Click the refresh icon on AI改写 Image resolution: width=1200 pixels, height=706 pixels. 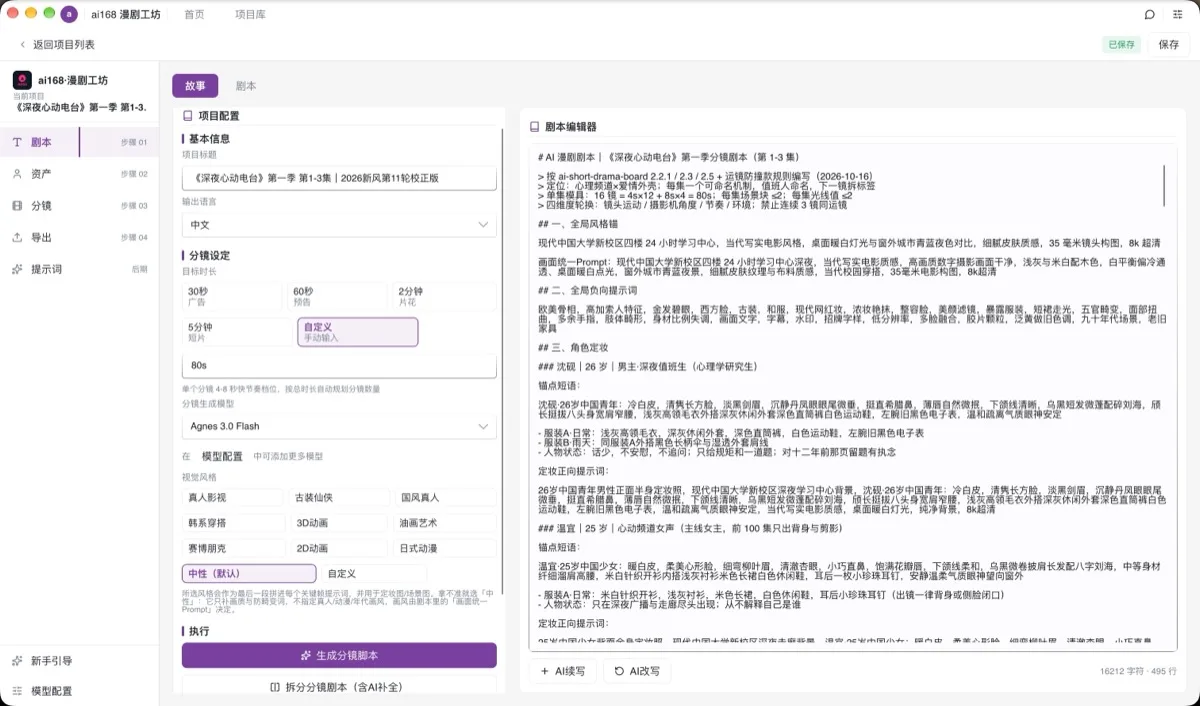[620, 671]
